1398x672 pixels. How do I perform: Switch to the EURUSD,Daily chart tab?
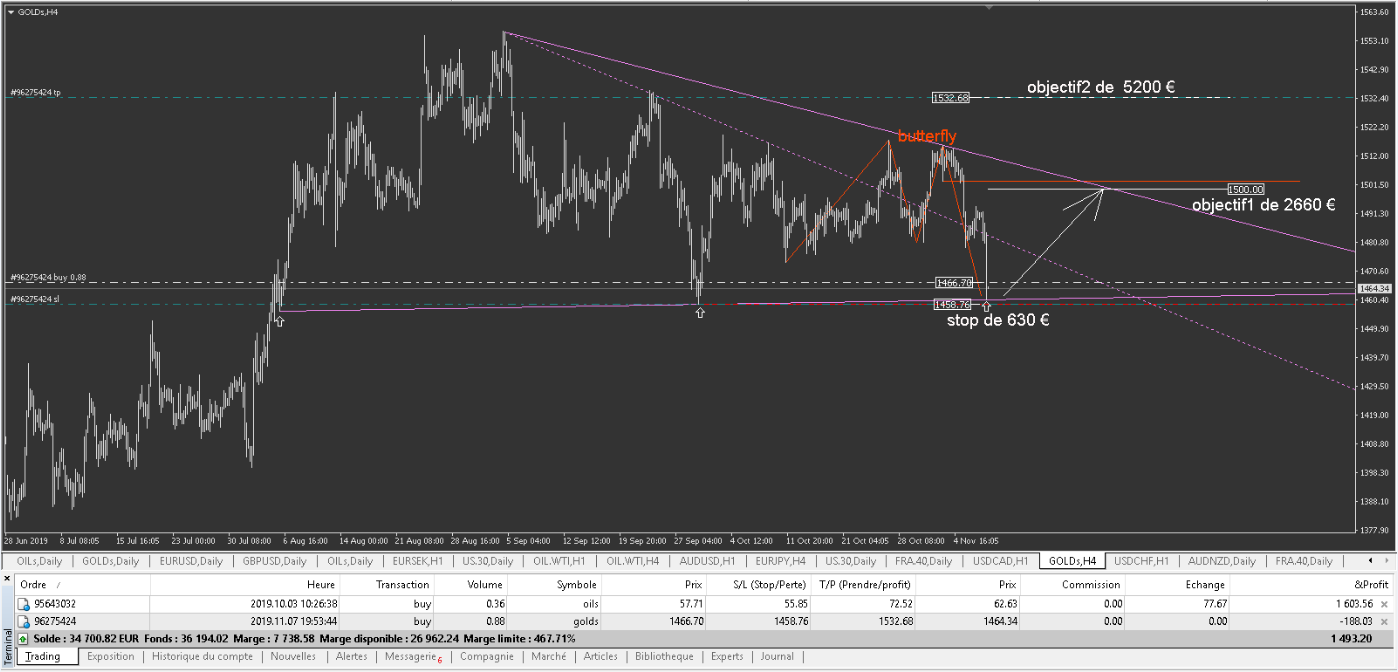tap(190, 561)
